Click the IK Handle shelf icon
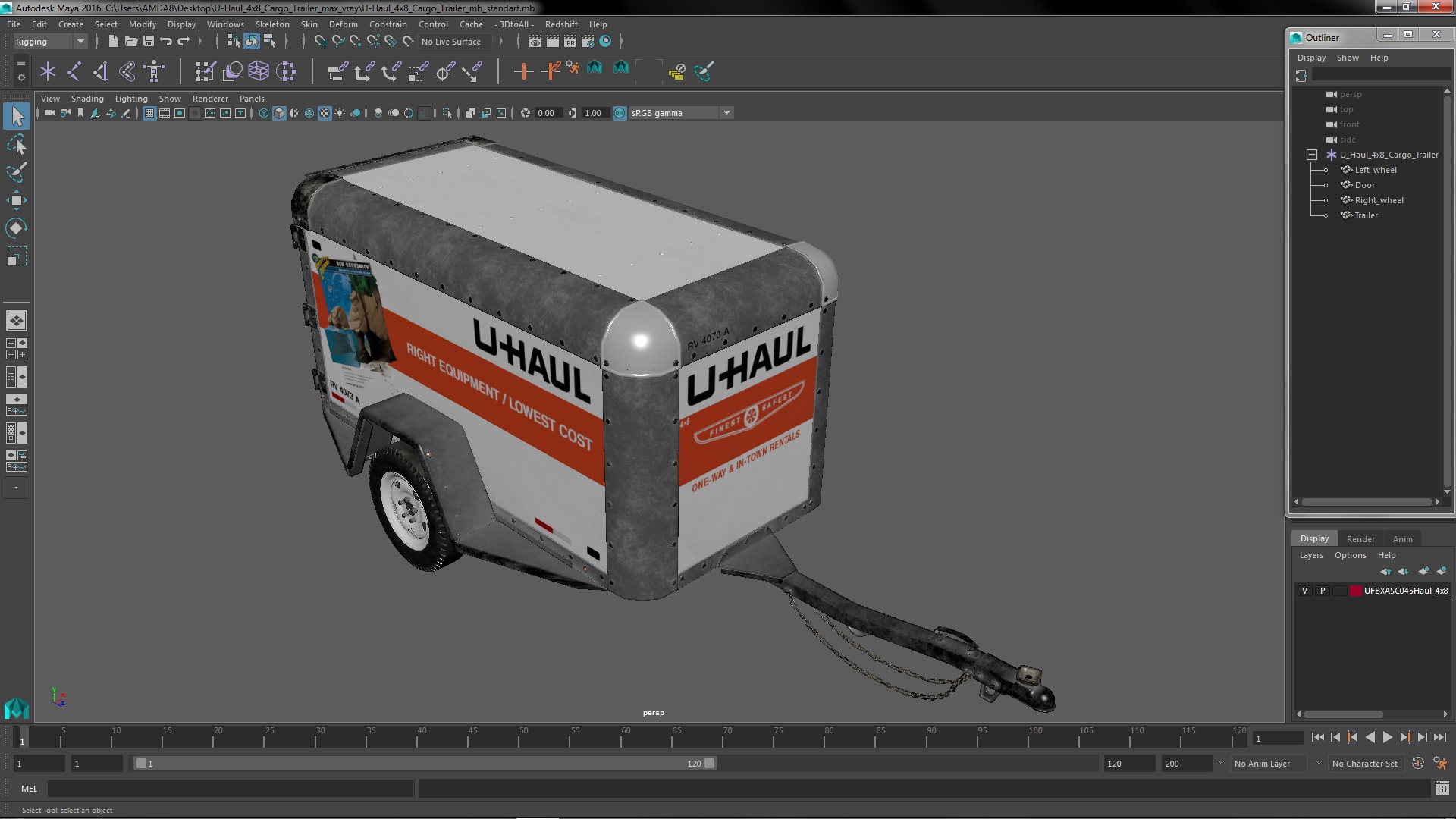The height and width of the screenshot is (819, 1456). (101, 71)
